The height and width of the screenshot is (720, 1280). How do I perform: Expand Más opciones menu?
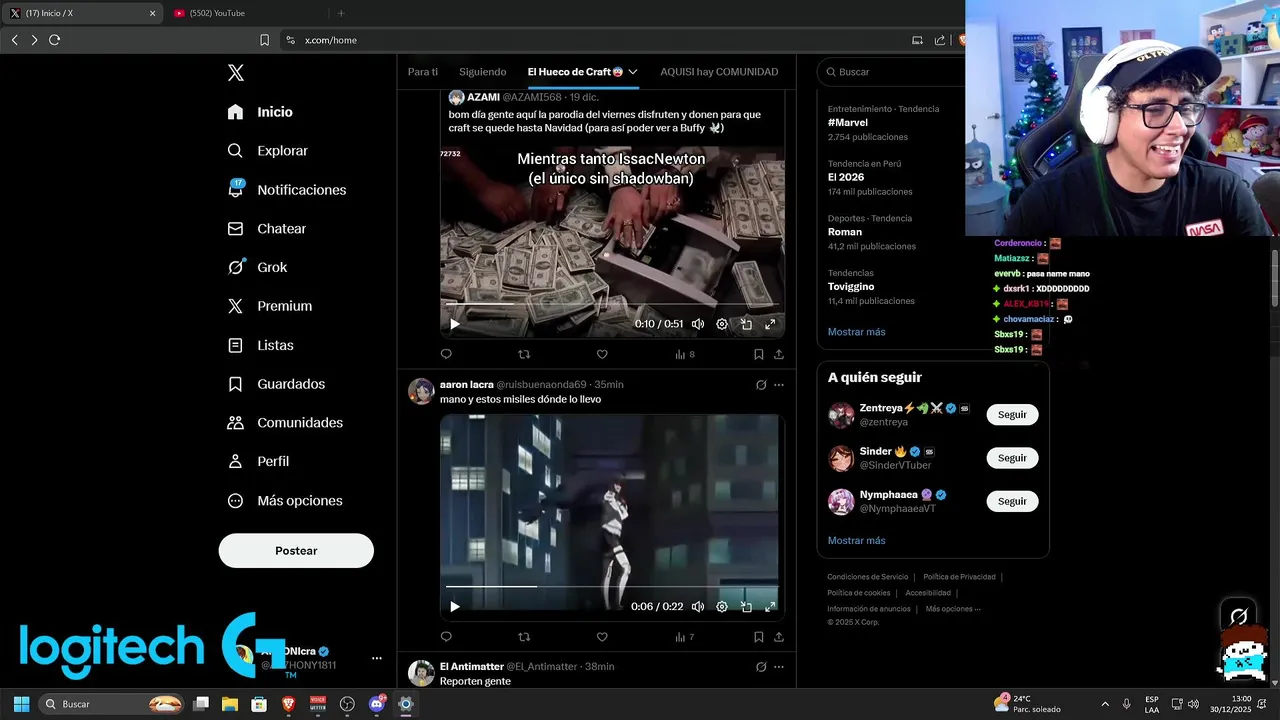pos(285,500)
